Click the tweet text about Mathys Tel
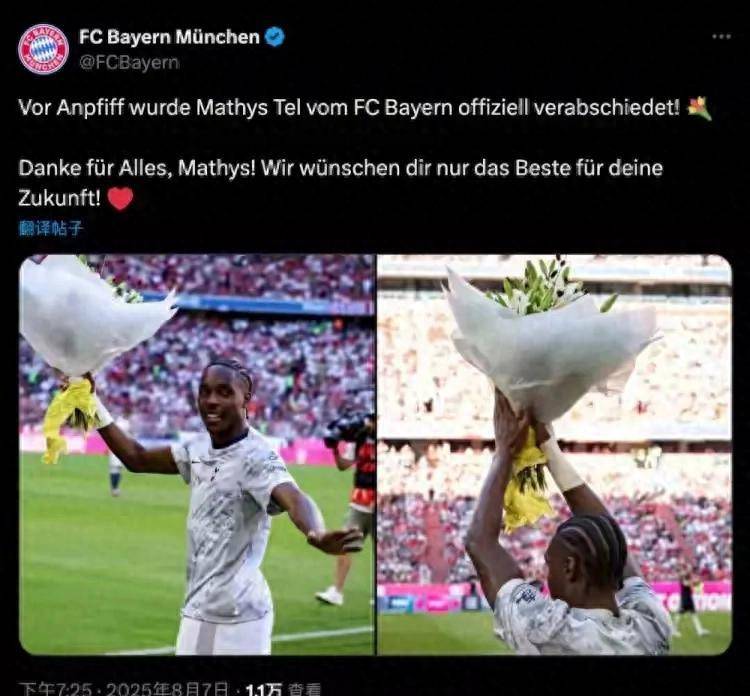Screen dimensions: 750x696 pos(349,108)
